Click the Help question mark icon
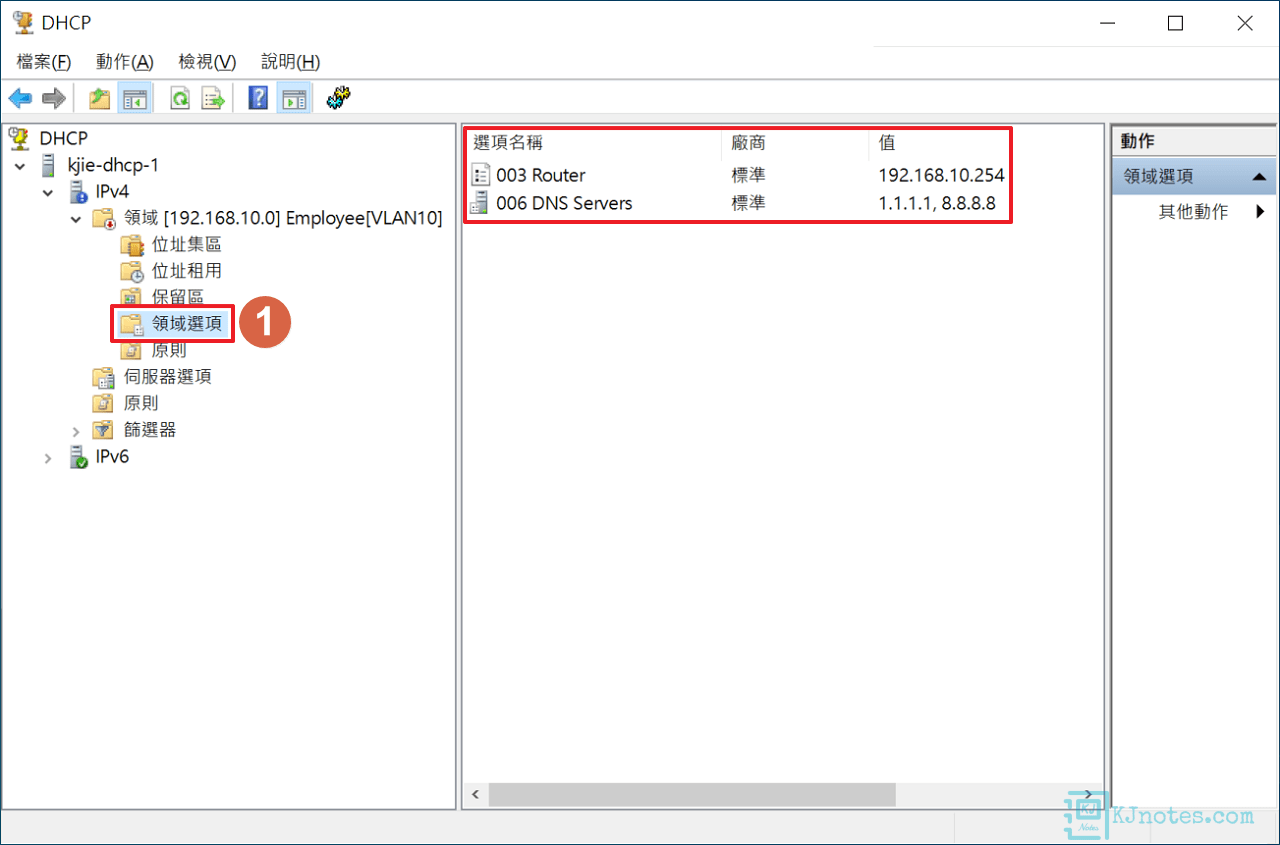 coord(258,98)
